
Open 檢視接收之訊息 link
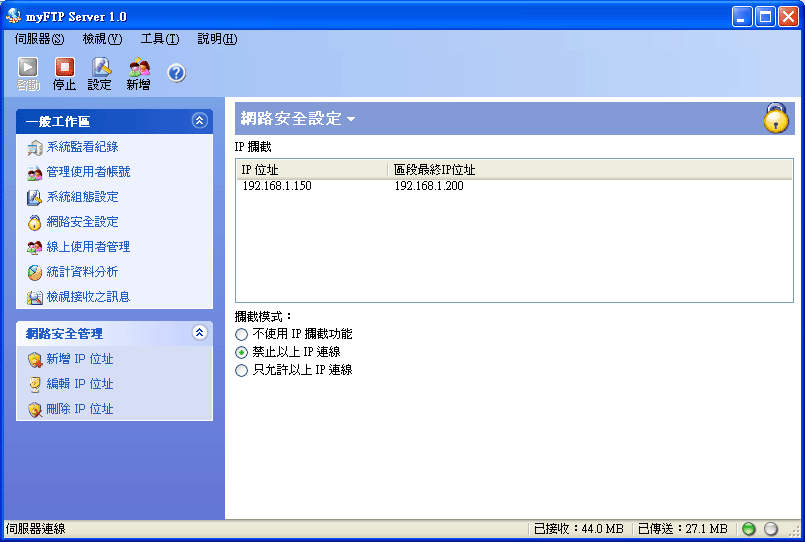88,297
